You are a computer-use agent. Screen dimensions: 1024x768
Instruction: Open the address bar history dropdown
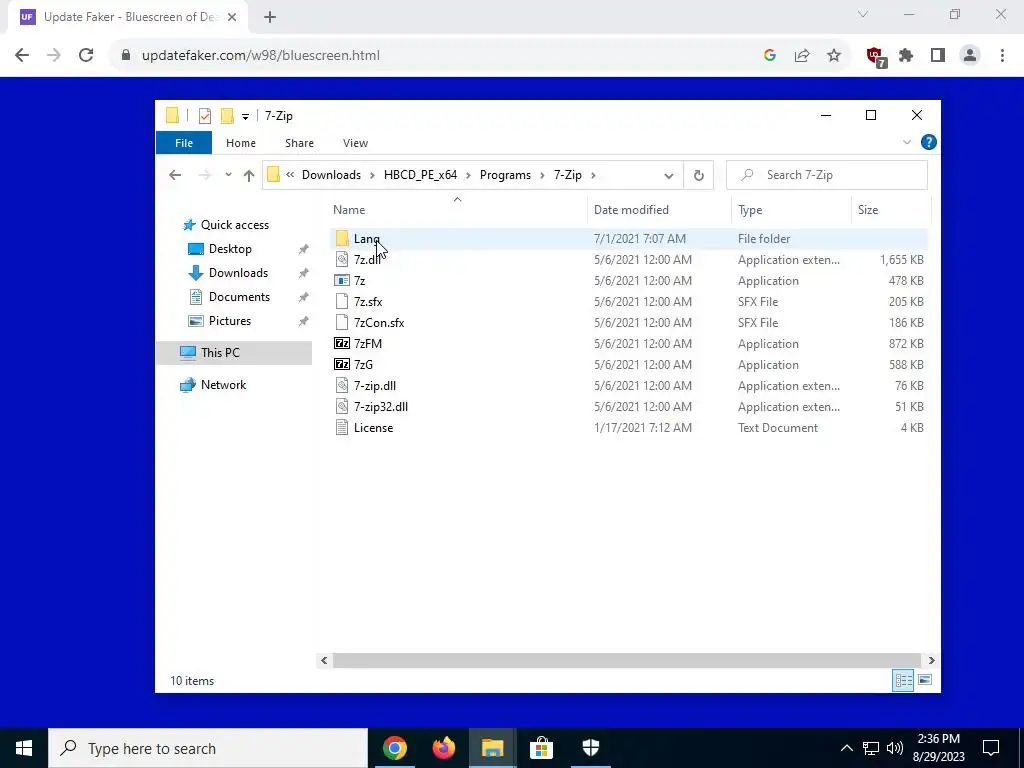click(x=669, y=176)
